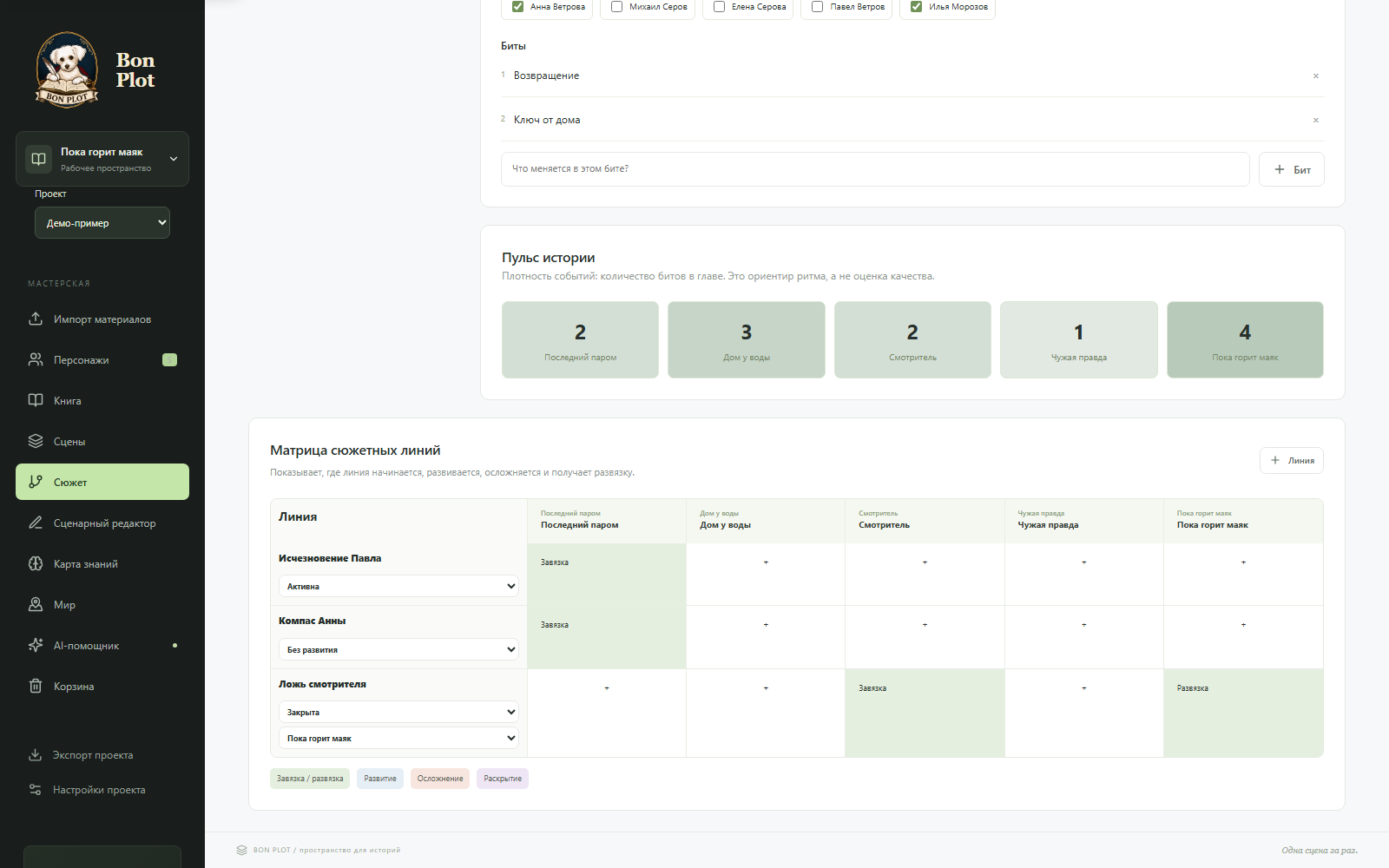Click the Книга book icon

pyautogui.click(x=36, y=400)
